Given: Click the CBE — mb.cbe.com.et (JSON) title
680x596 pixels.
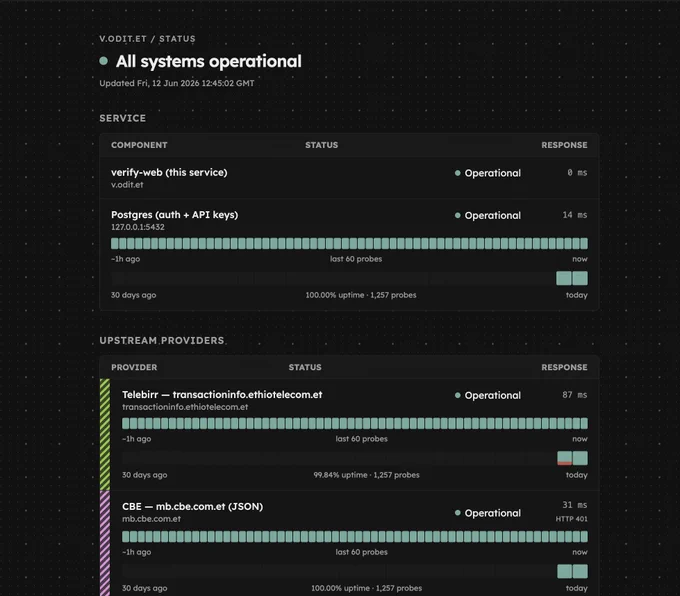Looking at the screenshot, I should [x=193, y=507].
